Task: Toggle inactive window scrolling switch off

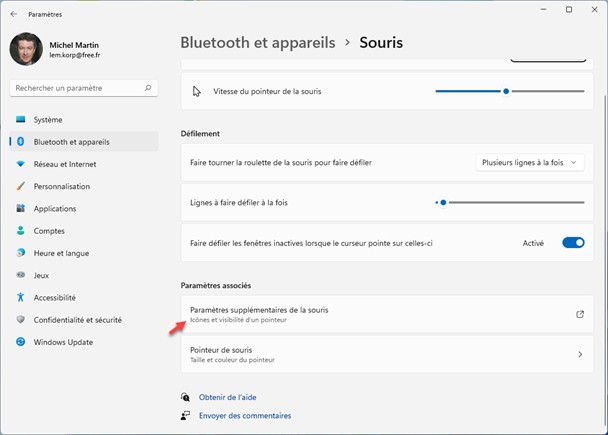Action: click(573, 243)
